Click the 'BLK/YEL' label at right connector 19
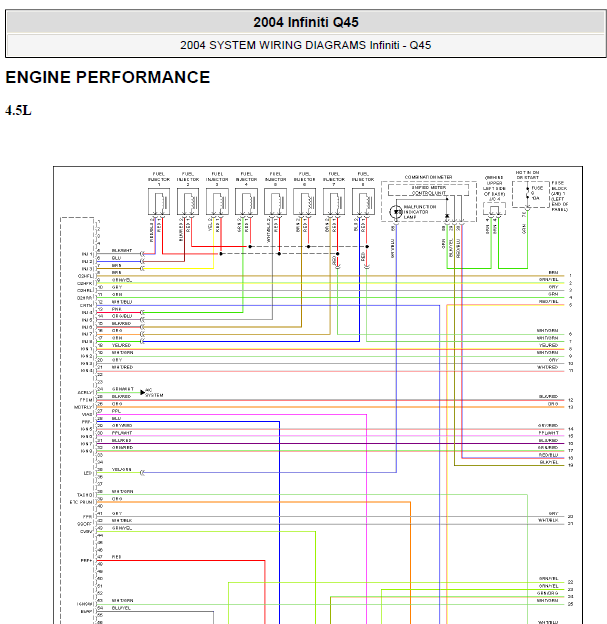607x624 pixels. tap(549, 462)
